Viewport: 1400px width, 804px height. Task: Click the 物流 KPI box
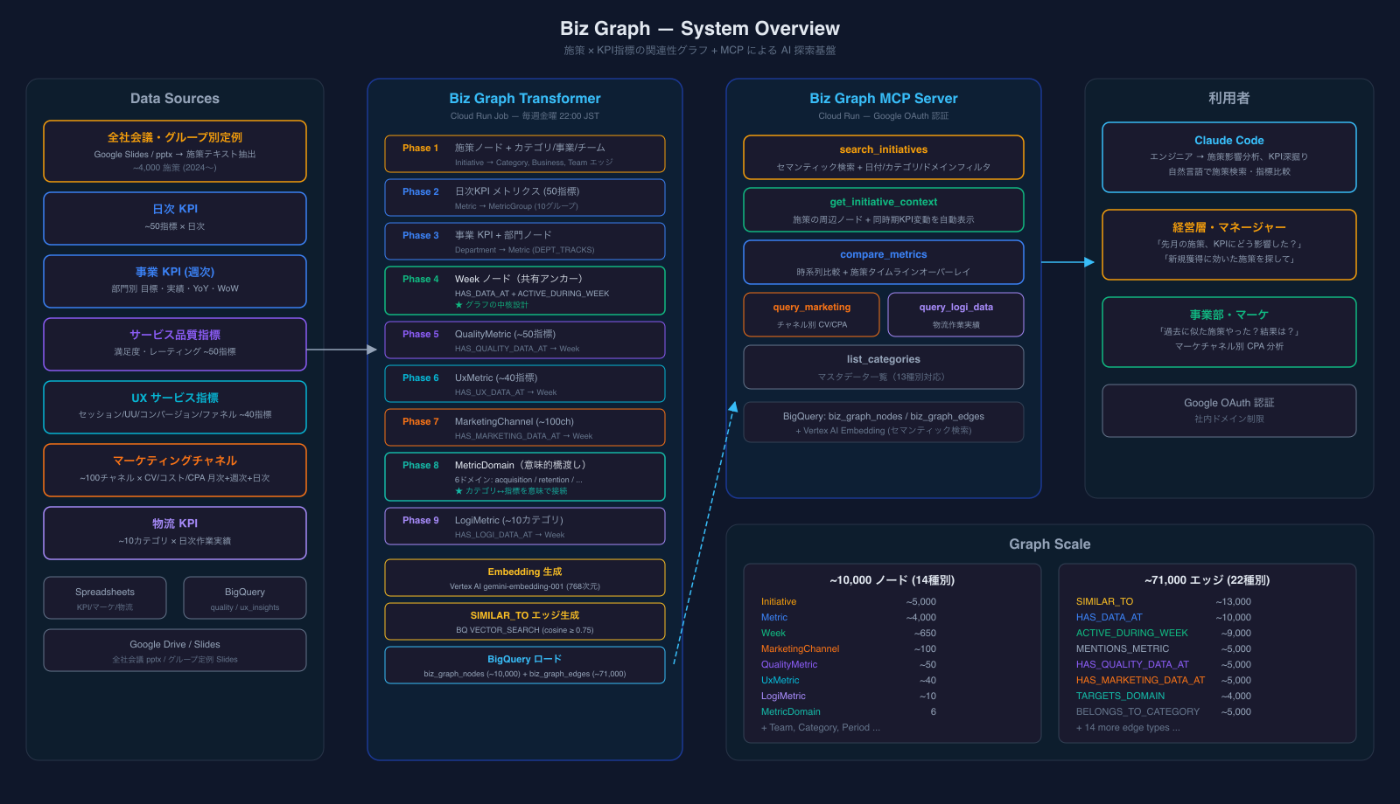coord(175,533)
